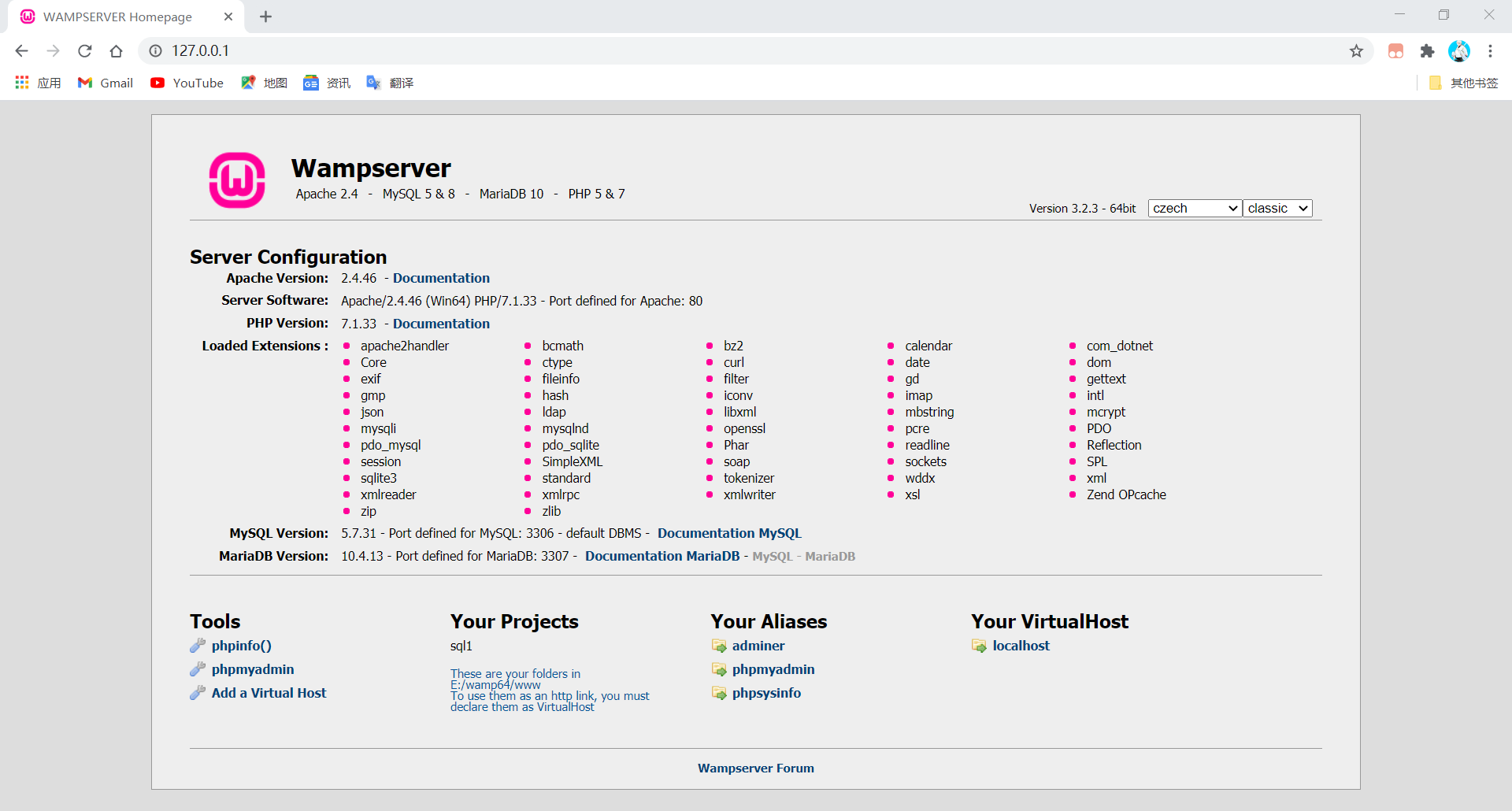Open the phpsysinfo alias
This screenshot has width=1512, height=811.
[766, 693]
